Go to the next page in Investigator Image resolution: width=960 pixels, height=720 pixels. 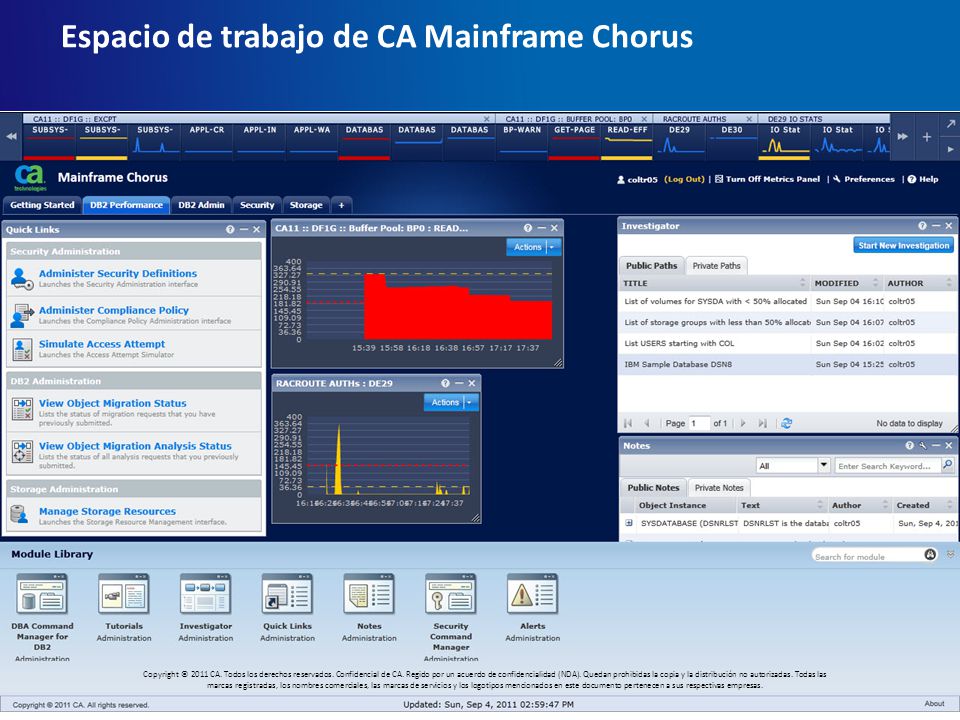click(x=743, y=423)
